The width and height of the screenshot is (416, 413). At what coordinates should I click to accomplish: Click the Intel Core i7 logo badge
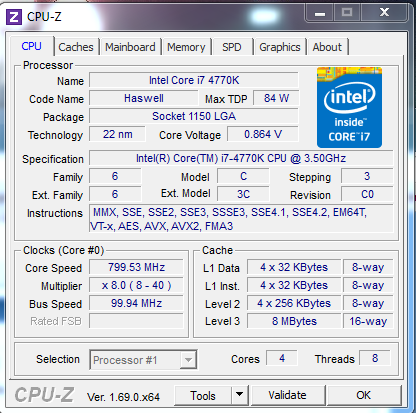[x=349, y=107]
